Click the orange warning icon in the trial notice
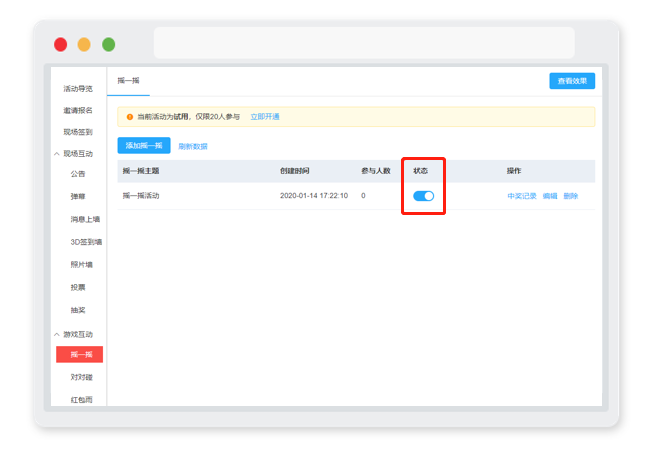 (x=130, y=117)
